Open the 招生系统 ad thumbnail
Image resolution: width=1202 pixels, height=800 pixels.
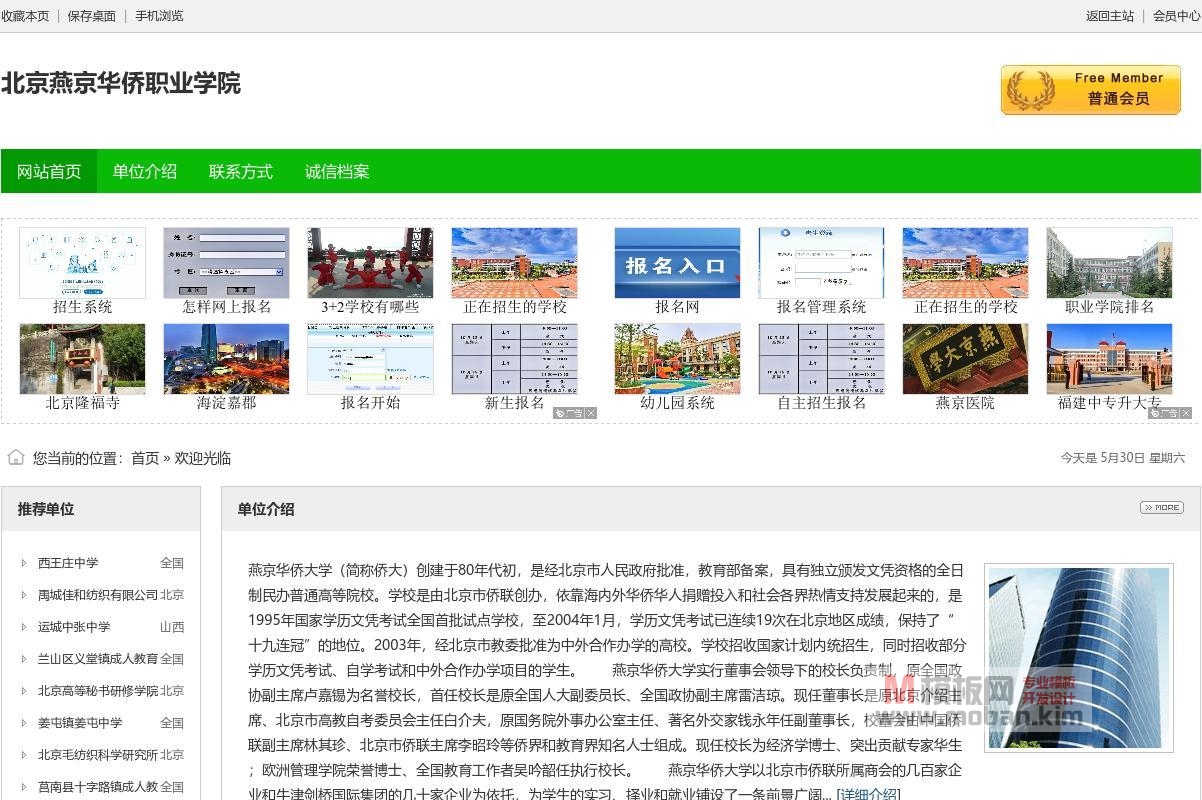(x=82, y=263)
